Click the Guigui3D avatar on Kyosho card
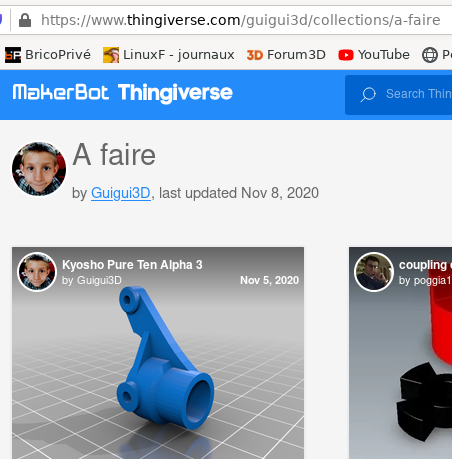The width and height of the screenshot is (452, 459). coord(37,272)
